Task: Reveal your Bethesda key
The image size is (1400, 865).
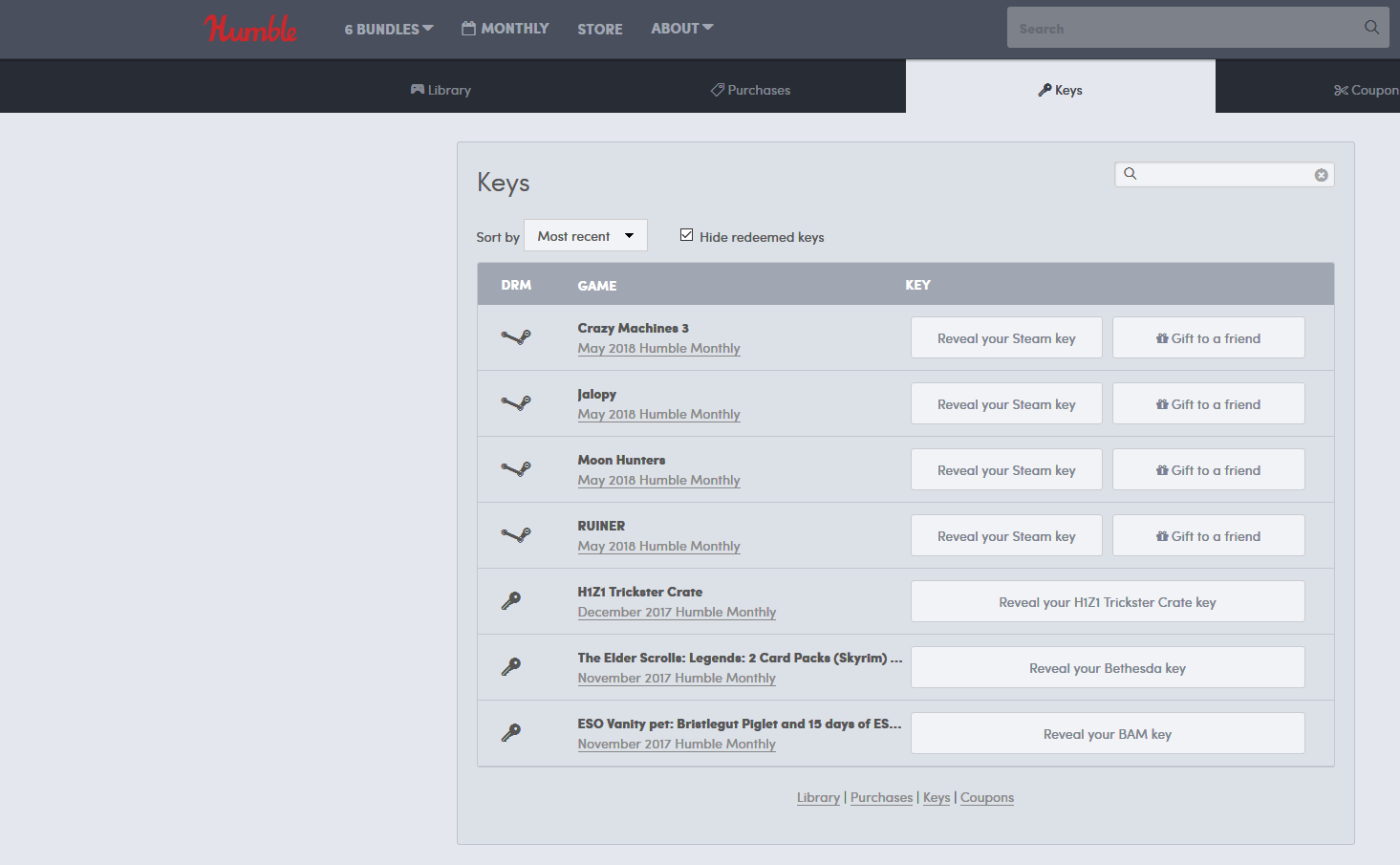Action: tap(1107, 668)
